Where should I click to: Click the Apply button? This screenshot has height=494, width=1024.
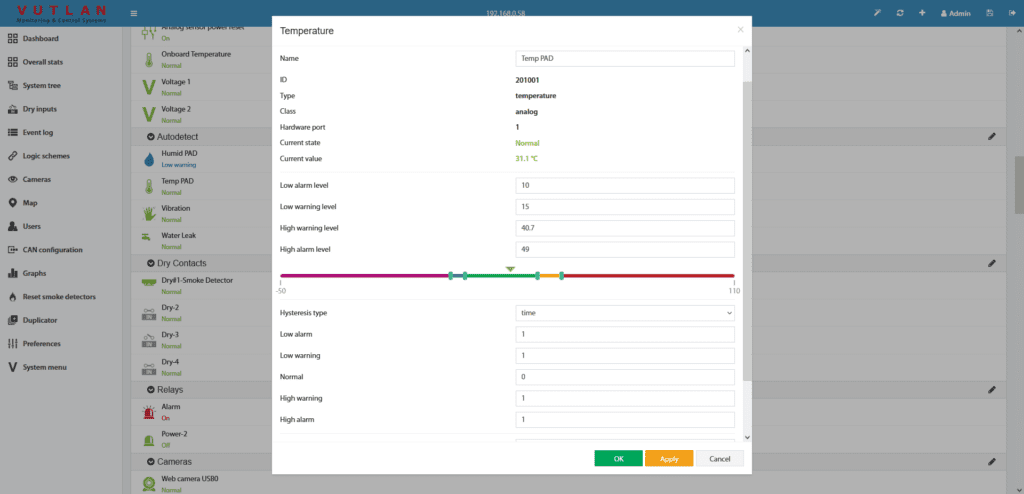tap(669, 458)
